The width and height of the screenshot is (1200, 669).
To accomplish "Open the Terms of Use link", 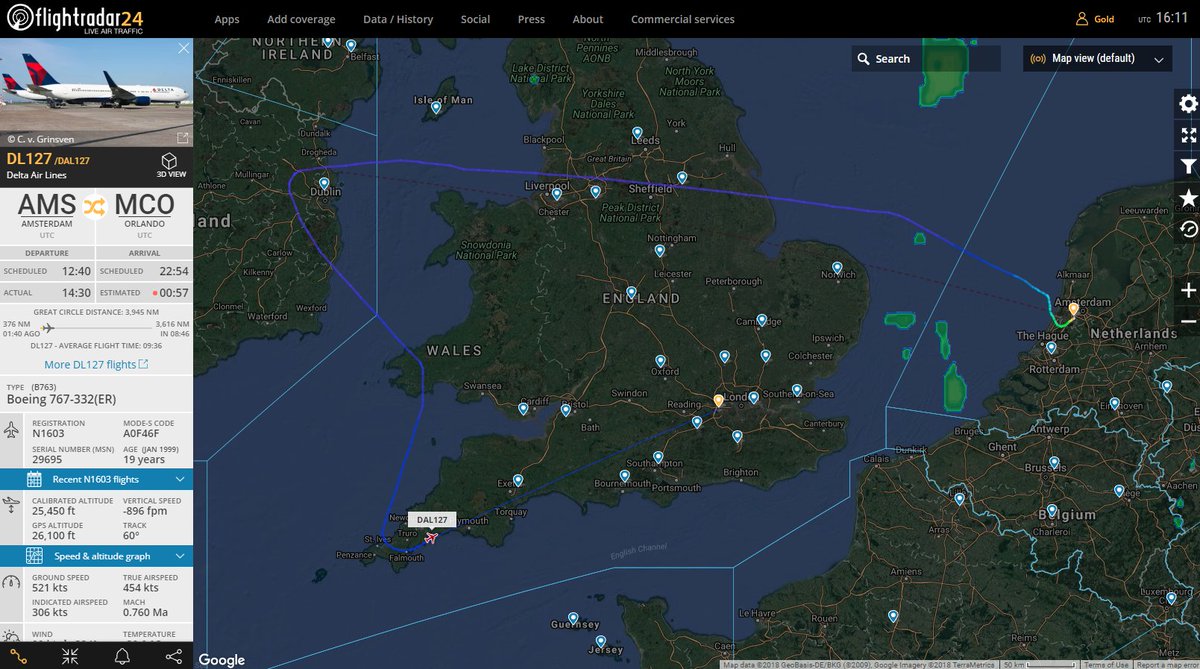I will pyautogui.click(x=1107, y=662).
